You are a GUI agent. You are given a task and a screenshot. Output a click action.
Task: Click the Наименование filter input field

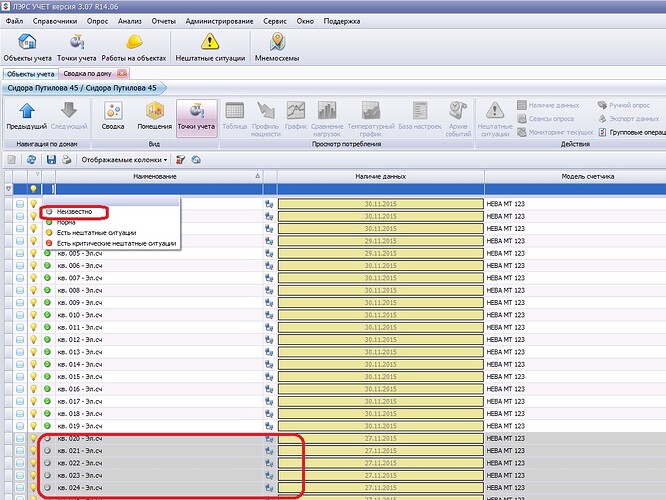(x=159, y=189)
